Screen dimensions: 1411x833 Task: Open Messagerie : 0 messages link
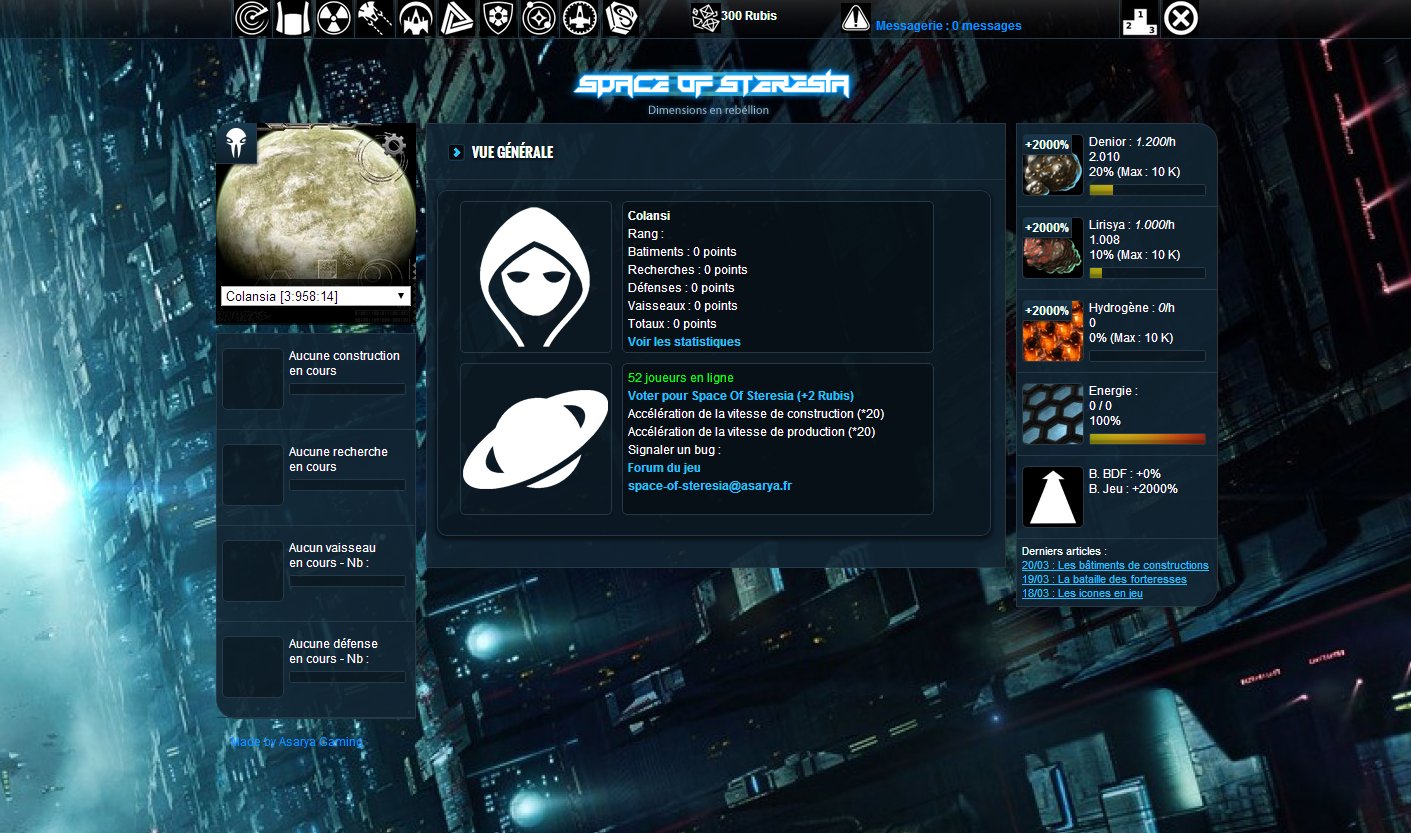tap(948, 26)
